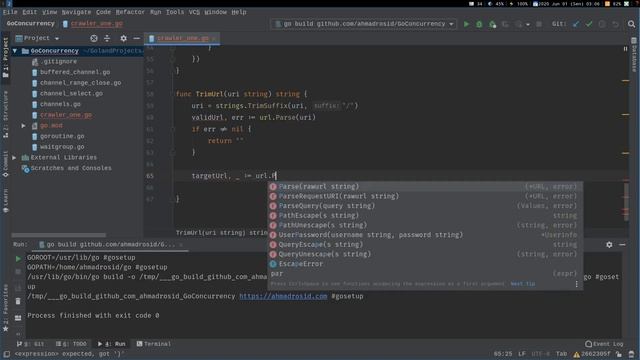Collapse GoConcurrency root folder
The image size is (640, 360).
(x=15, y=51)
